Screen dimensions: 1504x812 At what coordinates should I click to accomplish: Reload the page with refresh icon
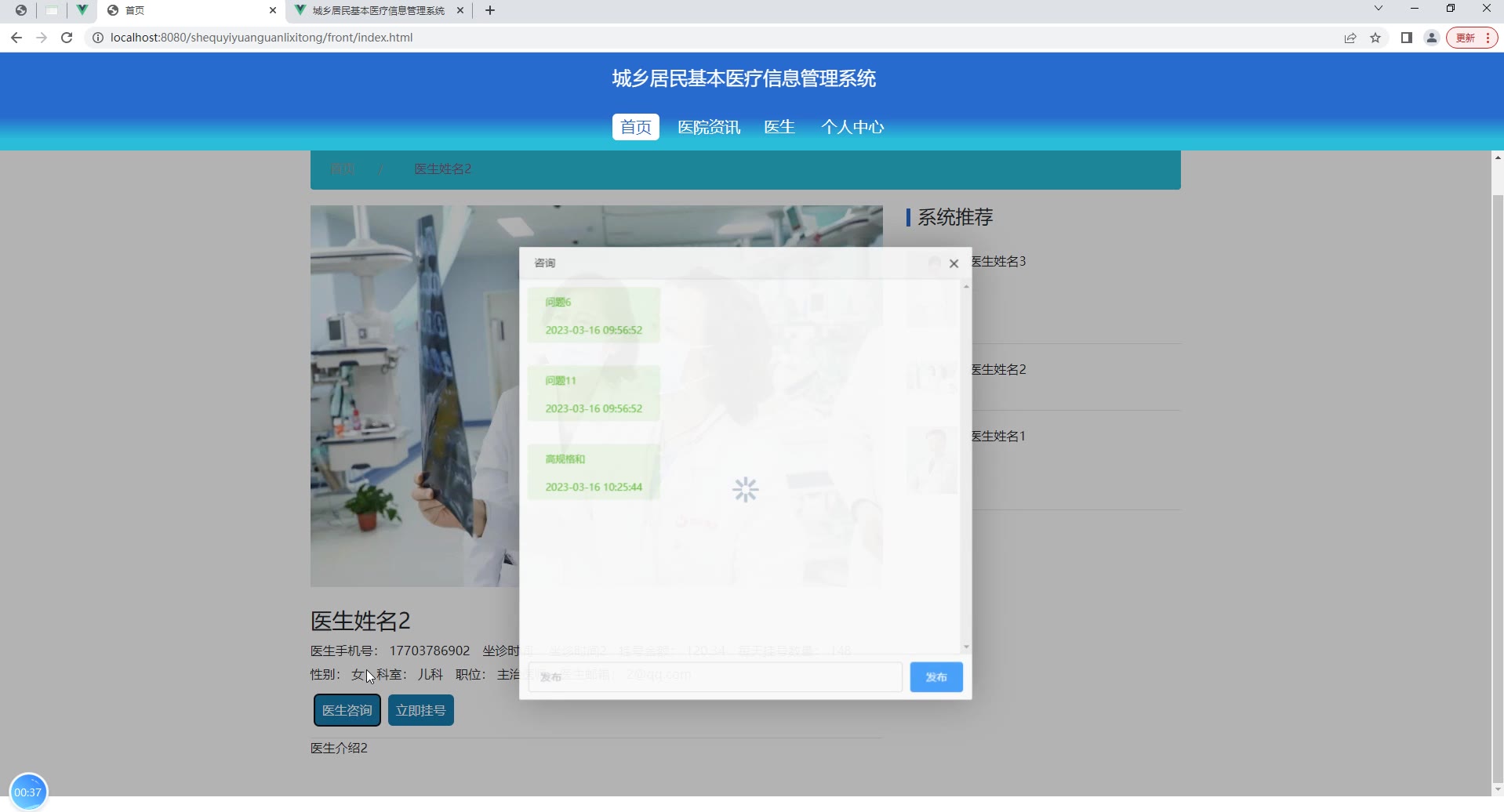click(x=67, y=38)
